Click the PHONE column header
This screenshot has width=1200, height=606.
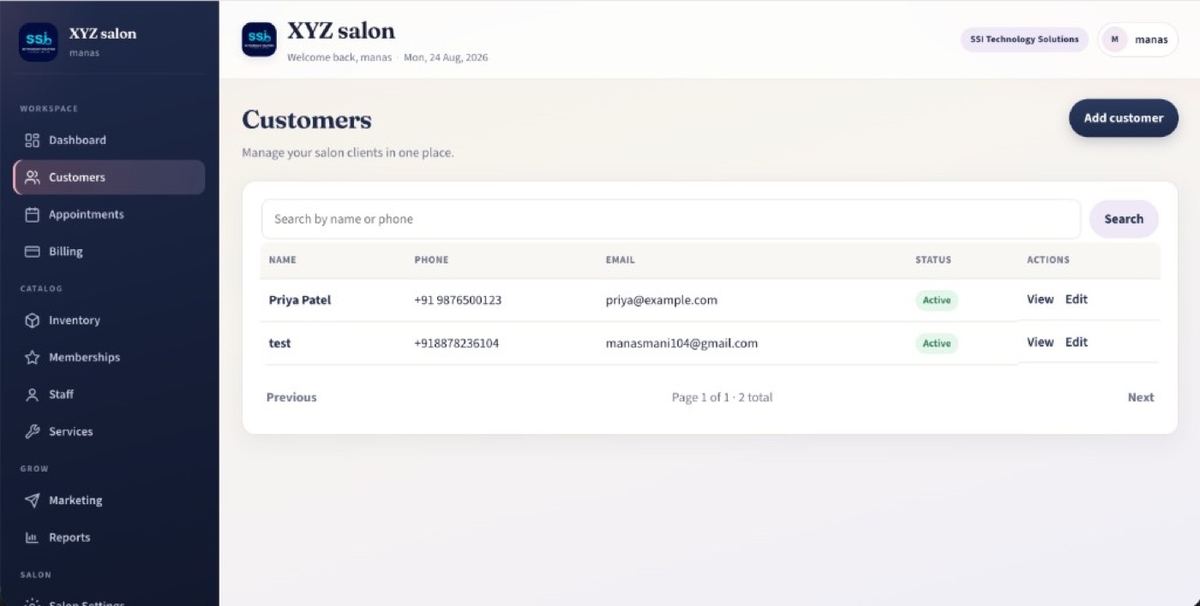coord(431,260)
